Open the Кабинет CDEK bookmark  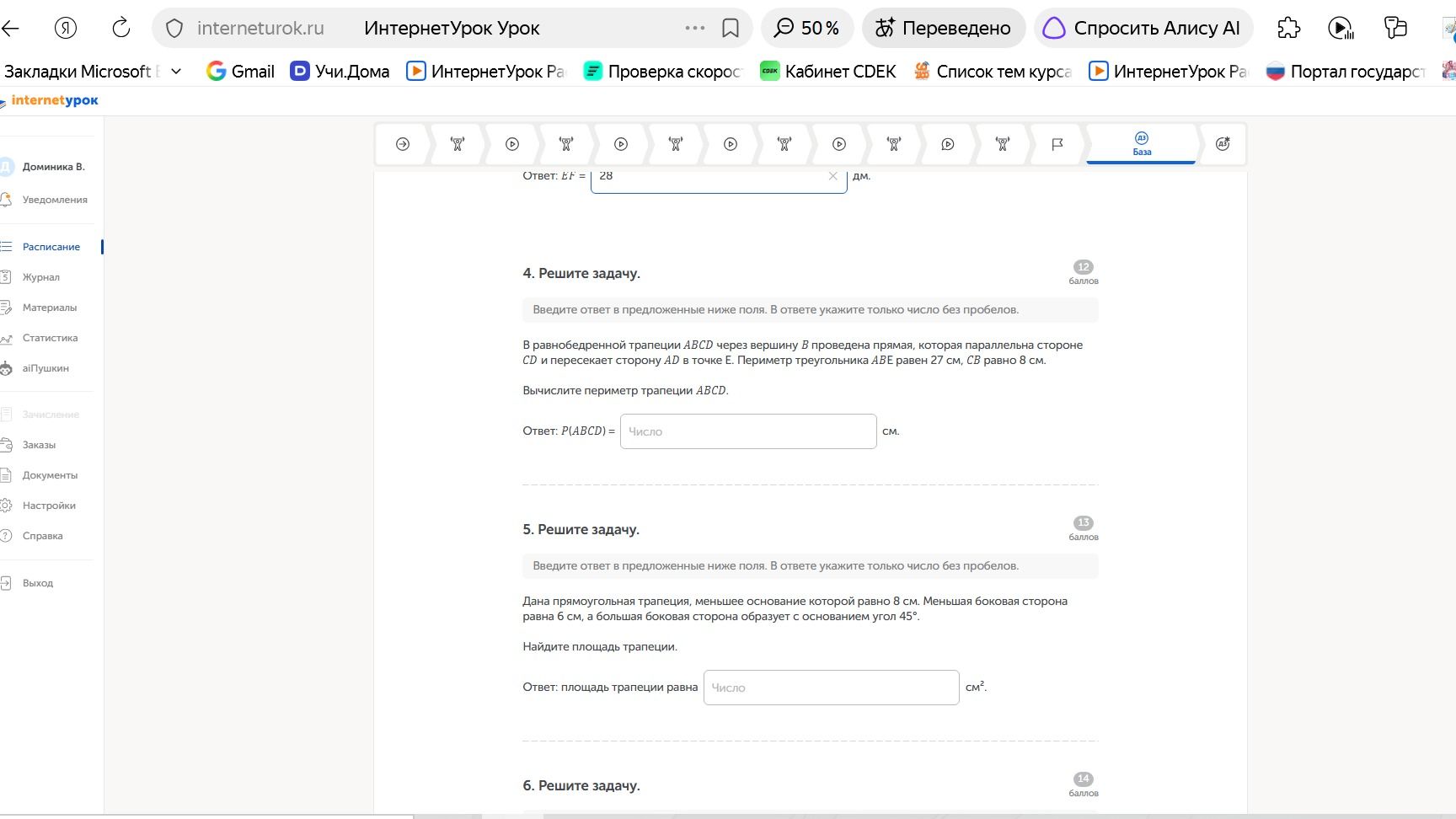point(828,72)
